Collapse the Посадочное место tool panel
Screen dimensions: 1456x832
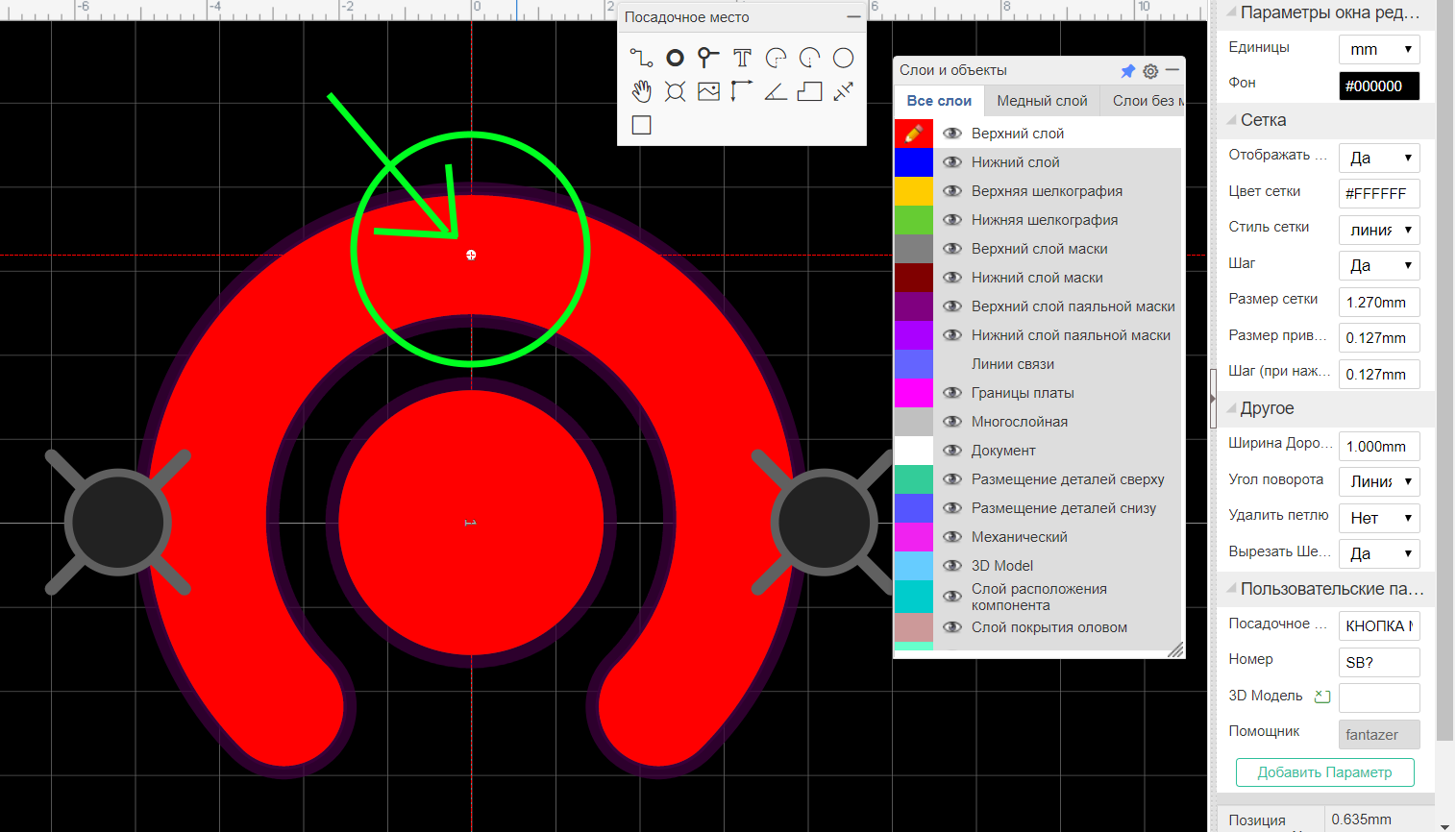[853, 17]
